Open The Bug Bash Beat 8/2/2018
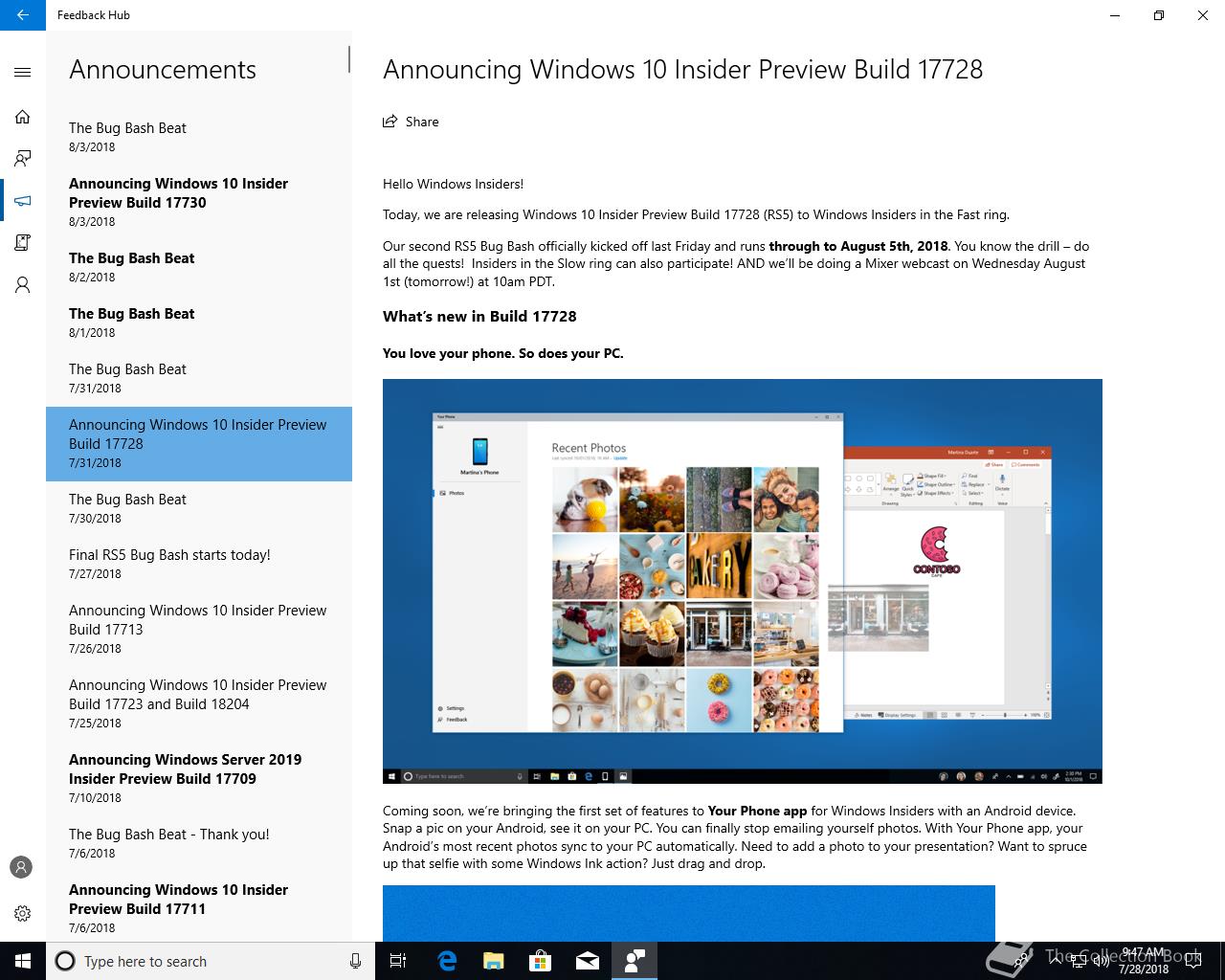Screen dimensions: 1225x980 [199, 267]
